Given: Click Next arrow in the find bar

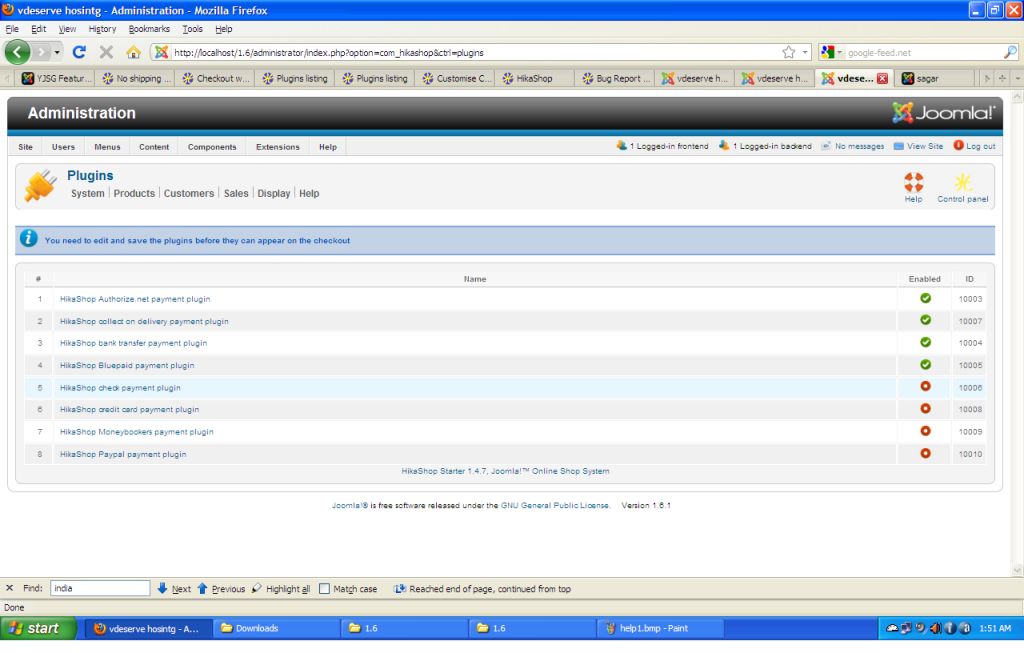Looking at the screenshot, I should (x=174, y=588).
